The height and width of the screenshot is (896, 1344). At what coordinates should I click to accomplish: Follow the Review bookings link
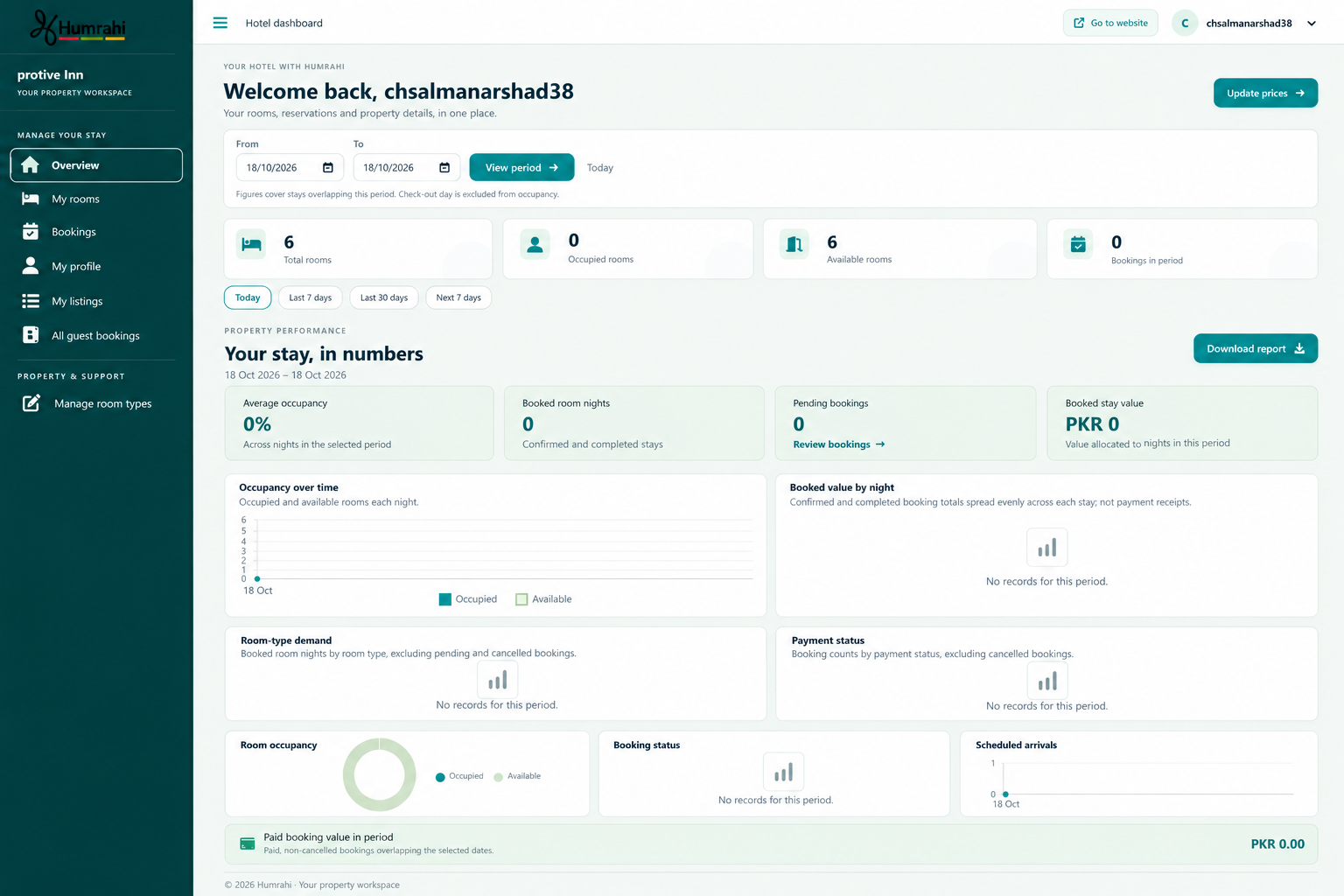click(x=839, y=444)
